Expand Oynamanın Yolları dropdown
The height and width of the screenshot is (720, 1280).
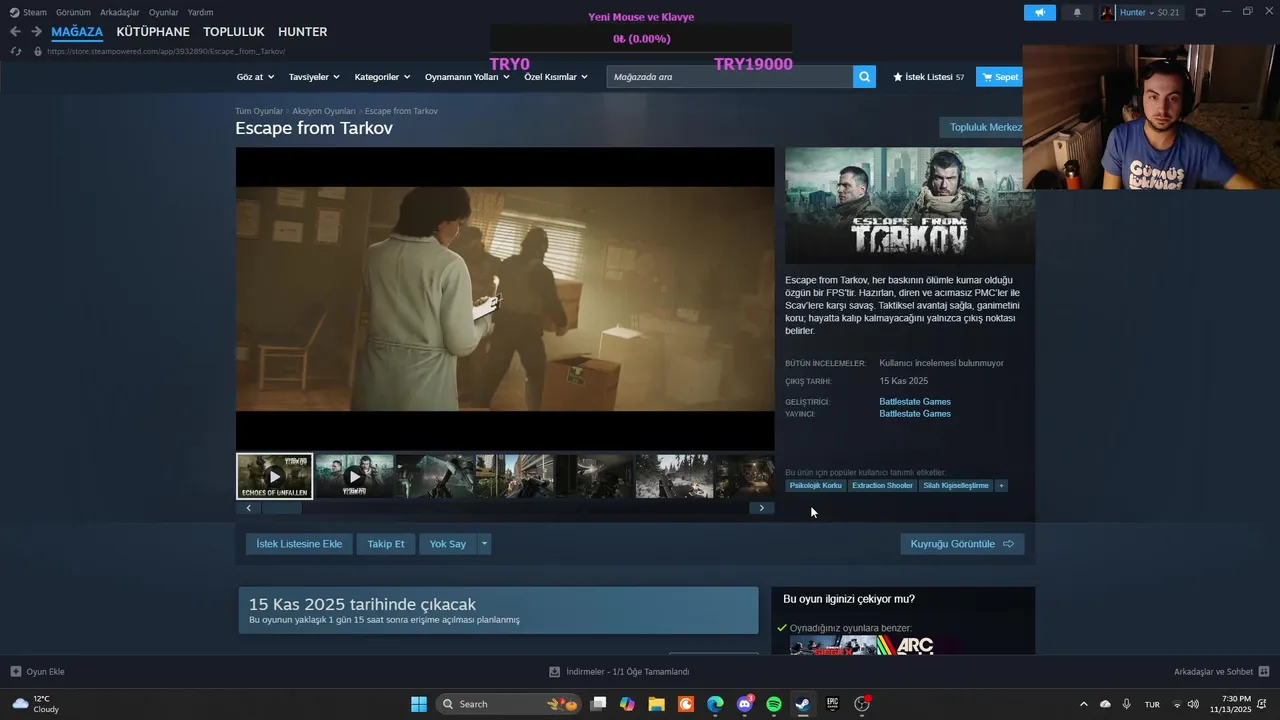(x=467, y=77)
